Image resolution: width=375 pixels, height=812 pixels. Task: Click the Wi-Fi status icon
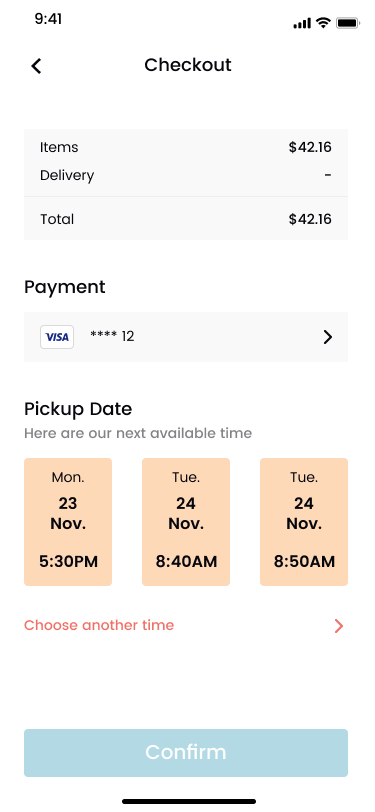tap(324, 23)
